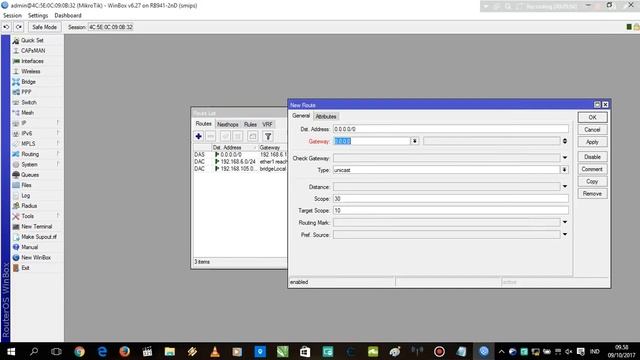Open the Queues menu

pos(29,175)
